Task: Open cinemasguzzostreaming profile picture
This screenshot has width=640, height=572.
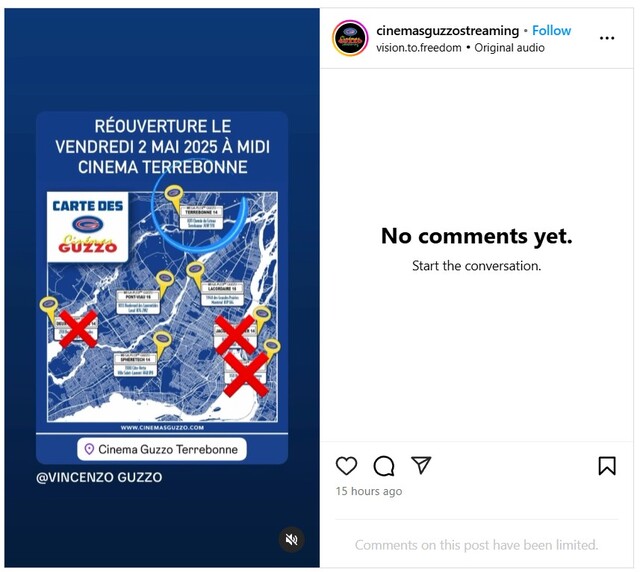Action: tap(350, 38)
